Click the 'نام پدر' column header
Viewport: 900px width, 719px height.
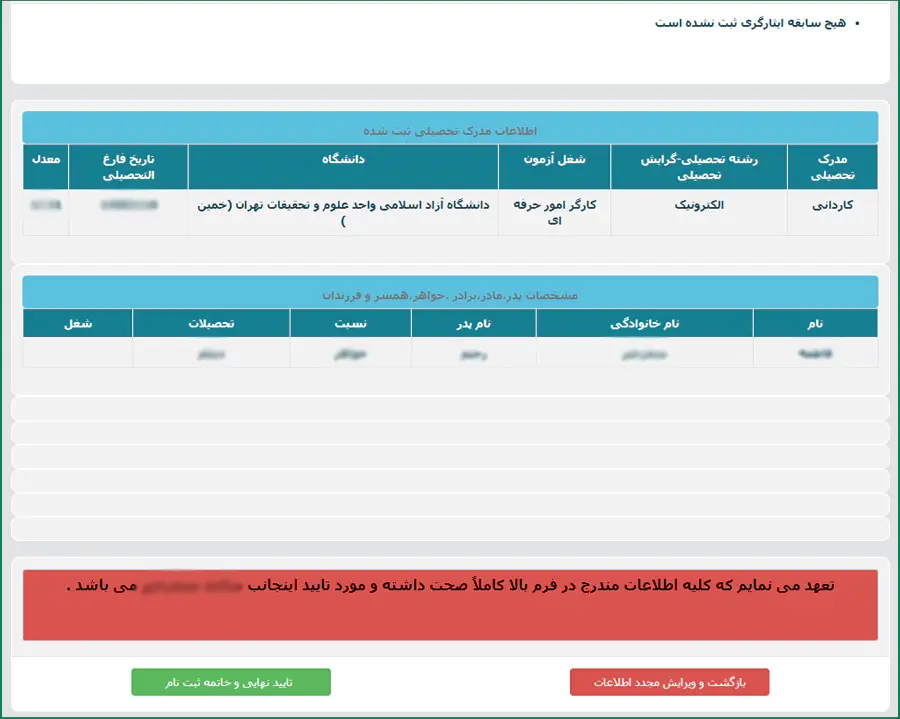pyautogui.click(x=473, y=324)
